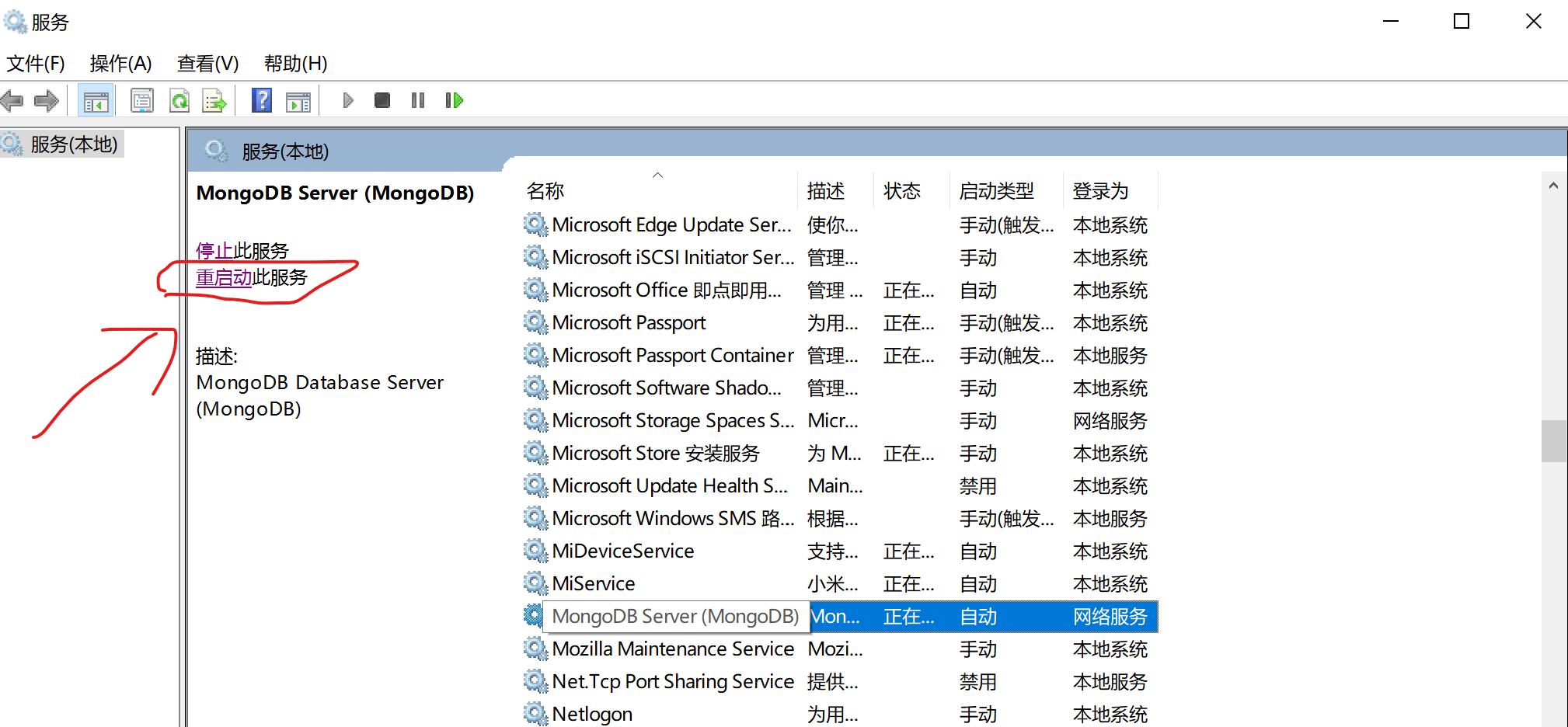This screenshot has height=727, width=1568.
Task: Select the MongoDB Server (MongoDB) row
Action: coord(840,617)
